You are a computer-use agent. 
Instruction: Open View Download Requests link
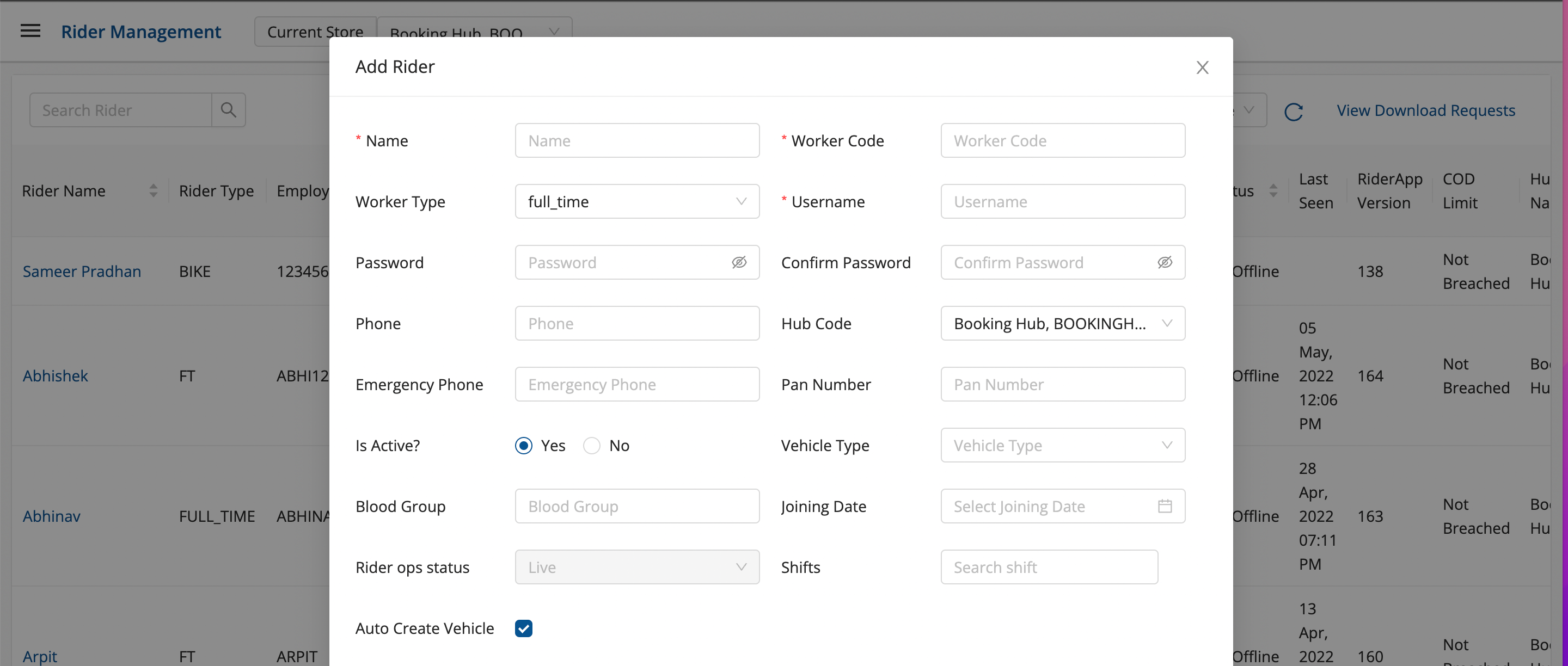coord(1425,110)
